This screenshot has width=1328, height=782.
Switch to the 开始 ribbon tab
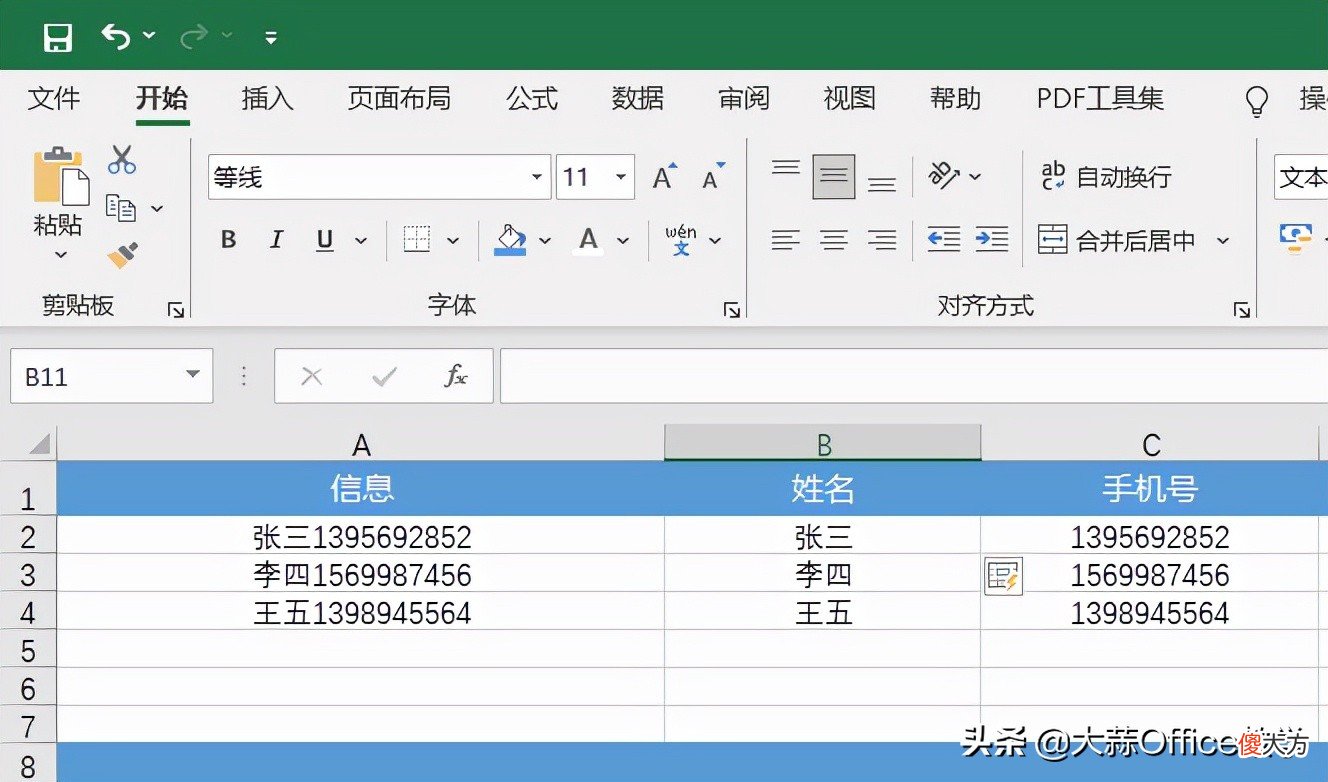[162, 98]
